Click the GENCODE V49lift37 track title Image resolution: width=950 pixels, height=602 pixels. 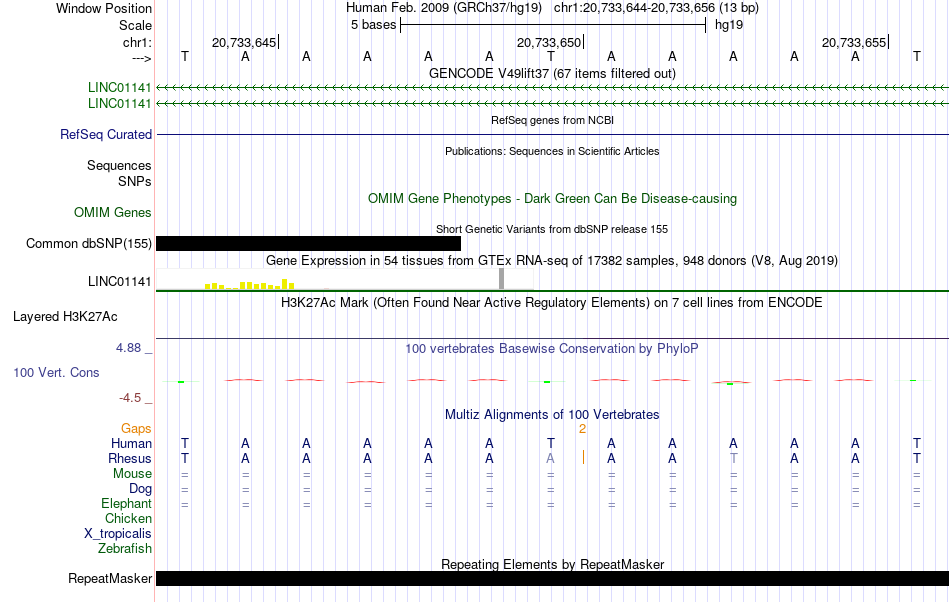pyautogui.click(x=552, y=73)
